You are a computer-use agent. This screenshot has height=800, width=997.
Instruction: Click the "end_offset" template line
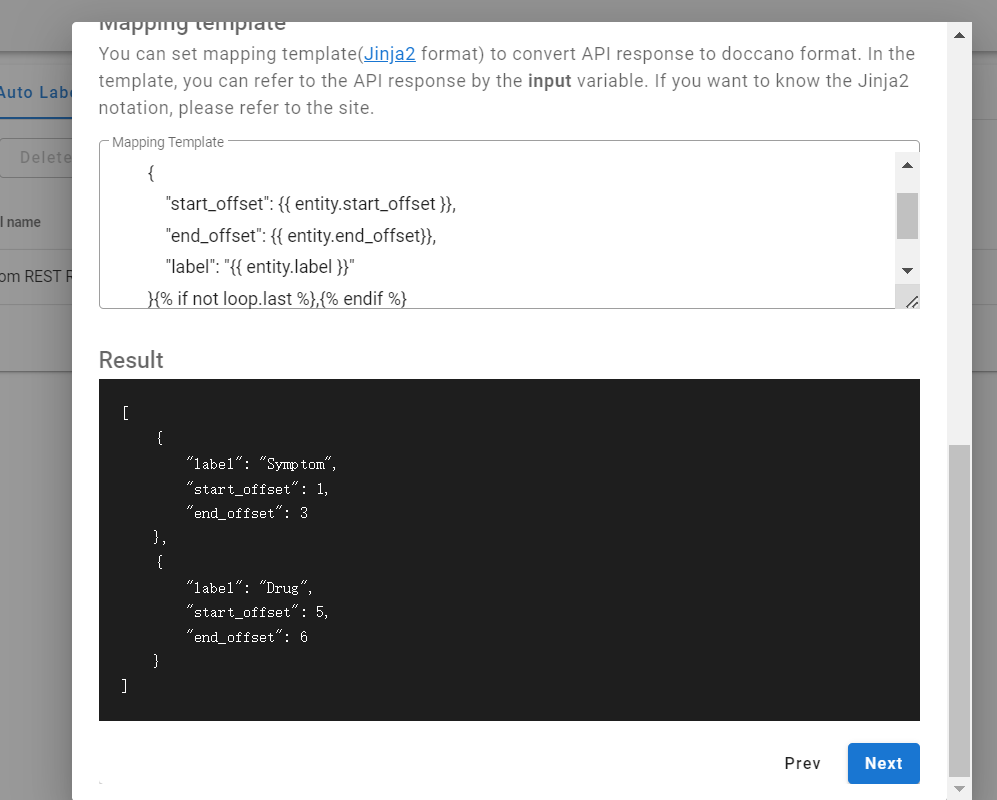click(x=301, y=236)
